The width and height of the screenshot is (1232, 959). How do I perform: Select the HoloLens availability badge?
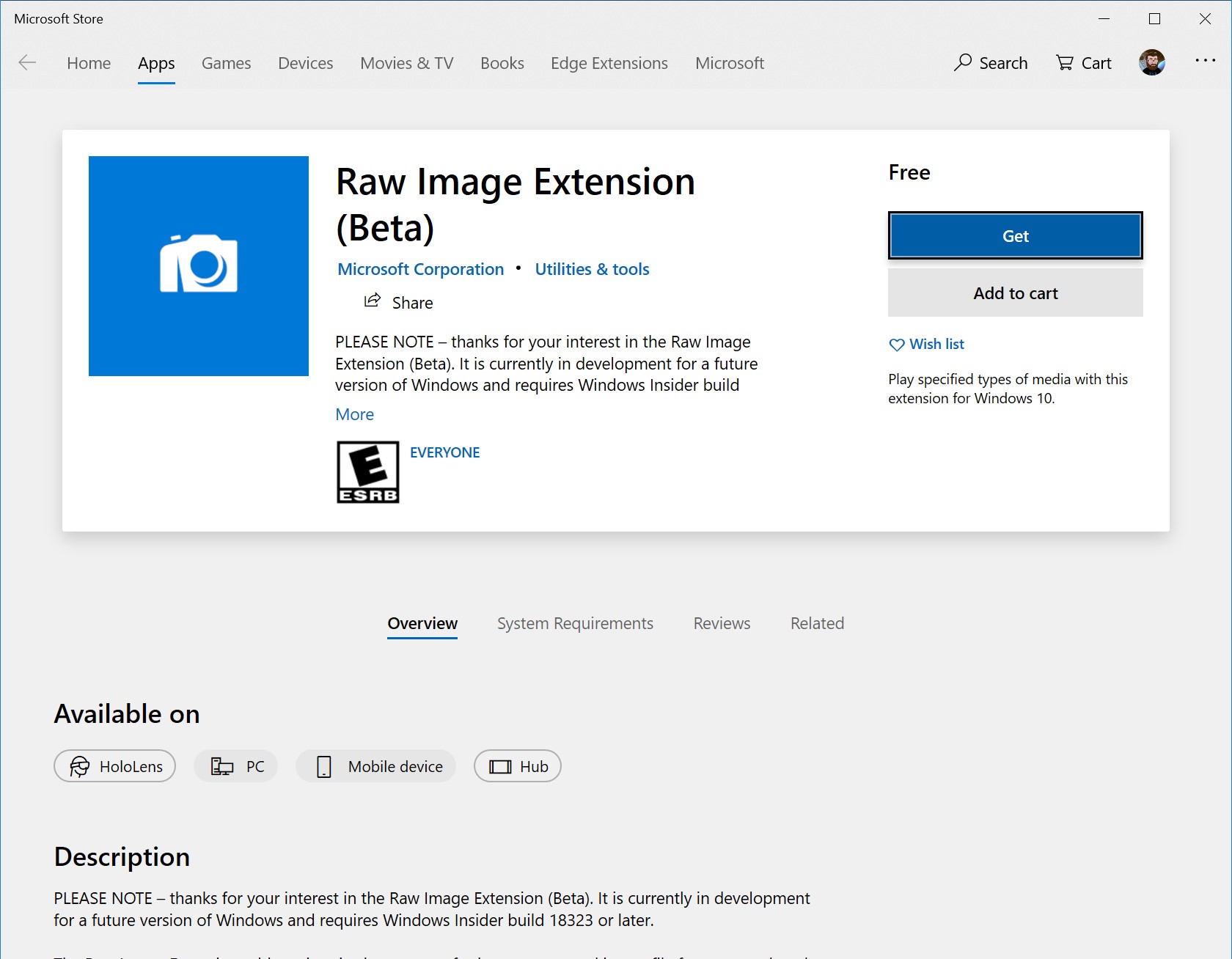tap(114, 766)
